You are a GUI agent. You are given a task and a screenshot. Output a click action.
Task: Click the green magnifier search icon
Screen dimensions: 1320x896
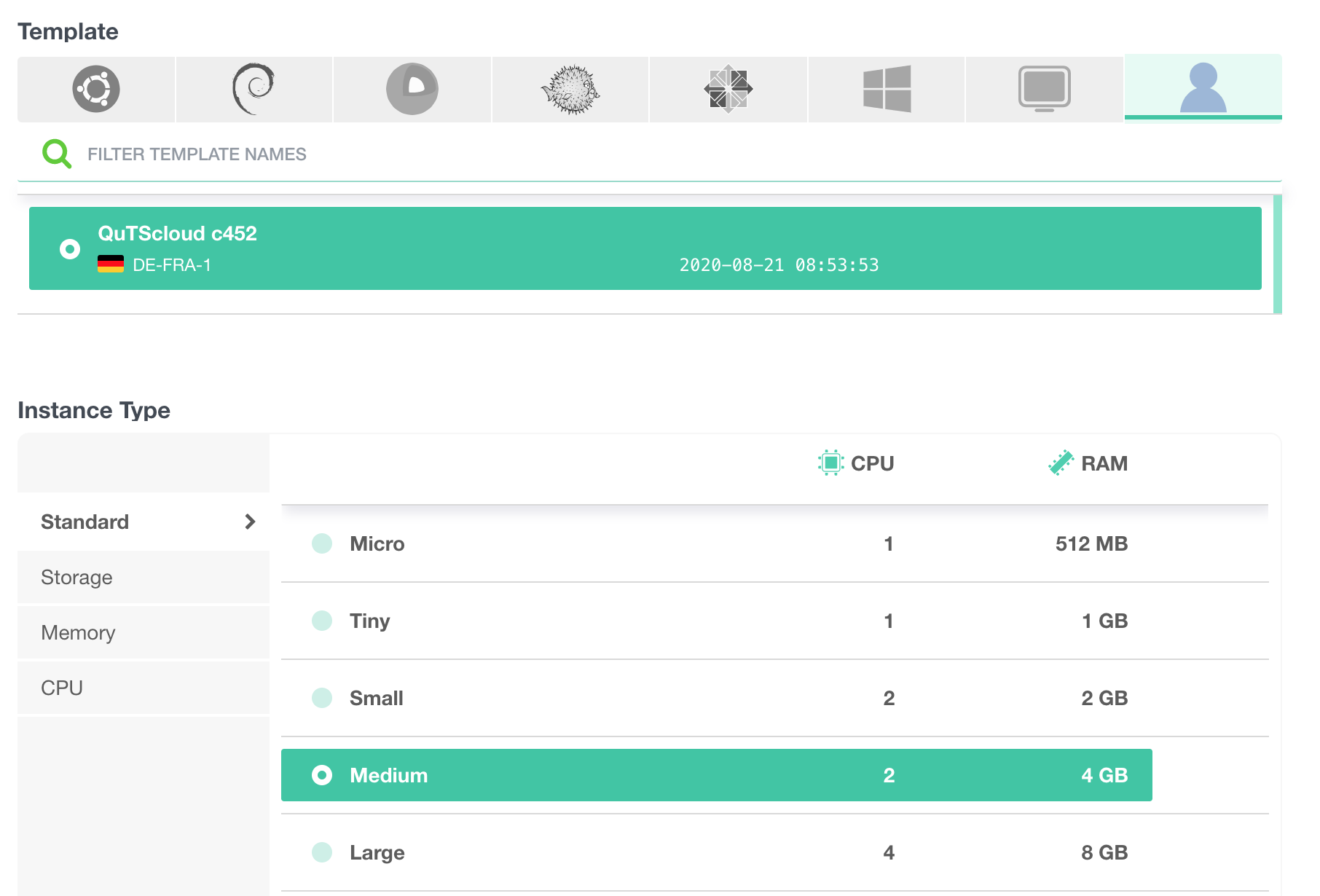pos(56,154)
